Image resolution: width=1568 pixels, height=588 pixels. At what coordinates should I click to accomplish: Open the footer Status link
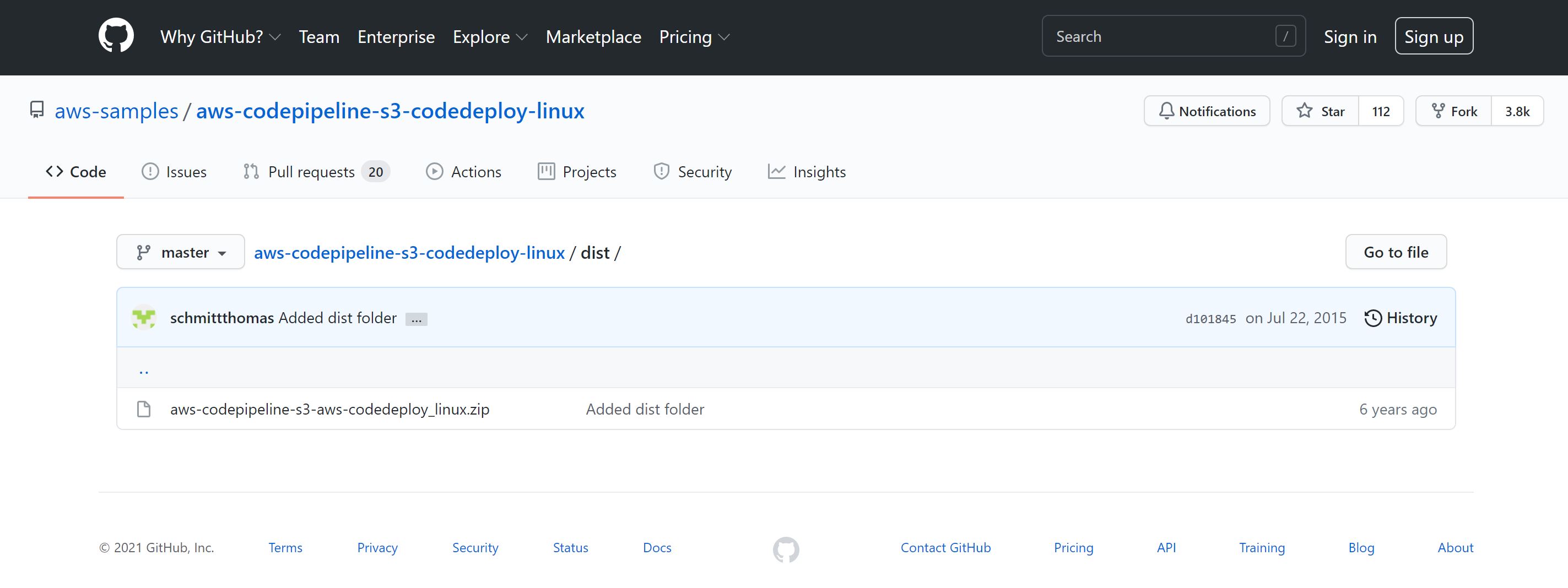pos(570,547)
